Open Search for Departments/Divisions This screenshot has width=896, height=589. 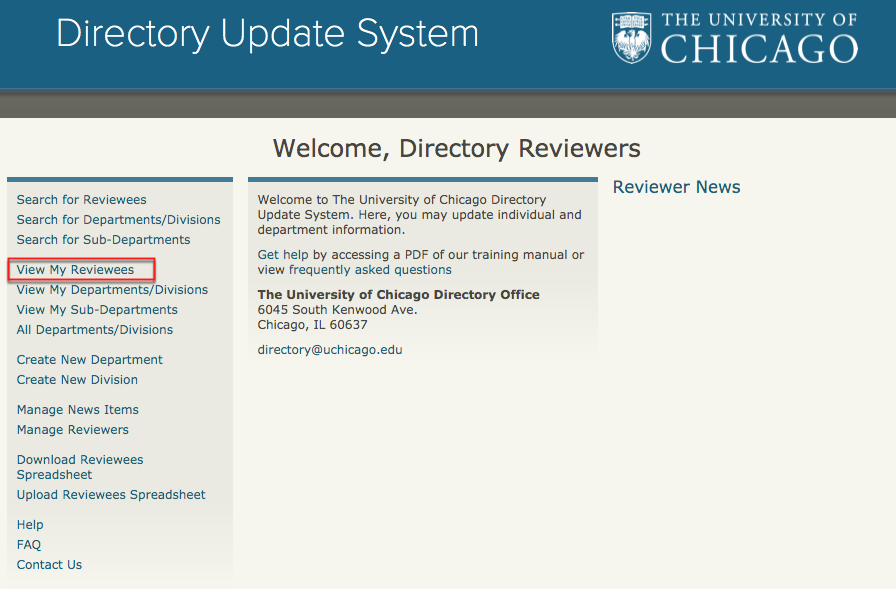click(118, 220)
